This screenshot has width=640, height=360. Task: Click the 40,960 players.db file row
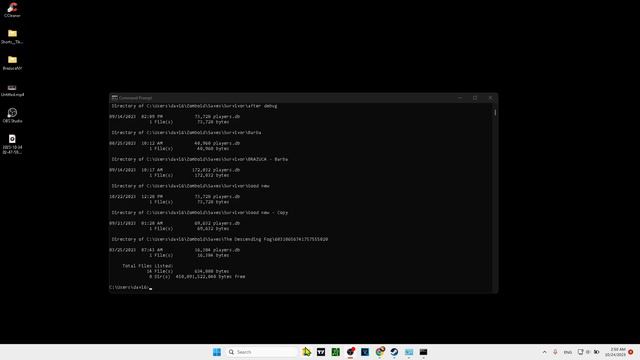click(175, 143)
